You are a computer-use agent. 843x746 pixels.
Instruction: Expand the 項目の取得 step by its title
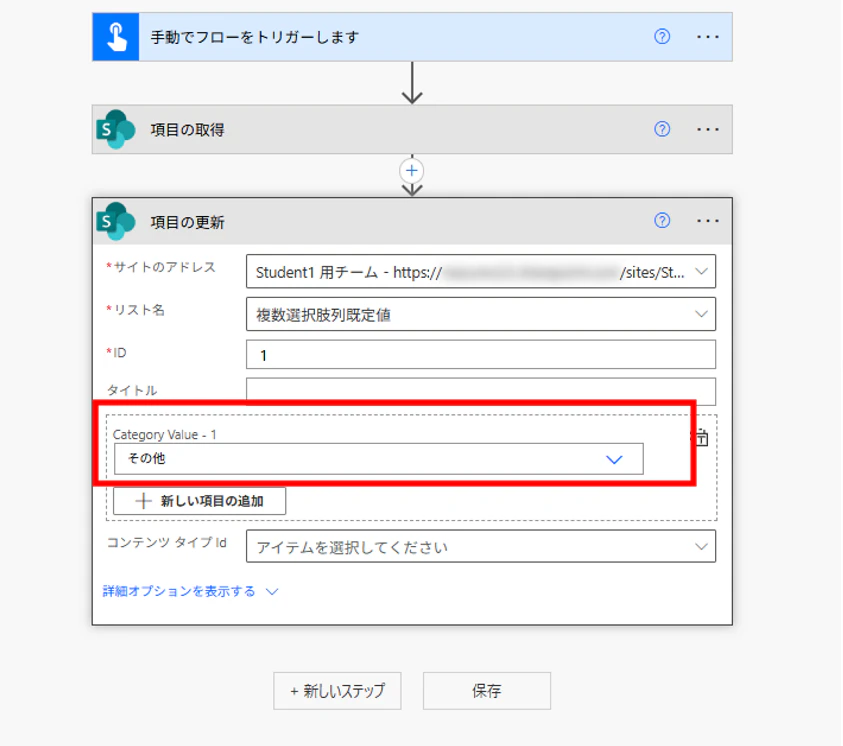187,130
